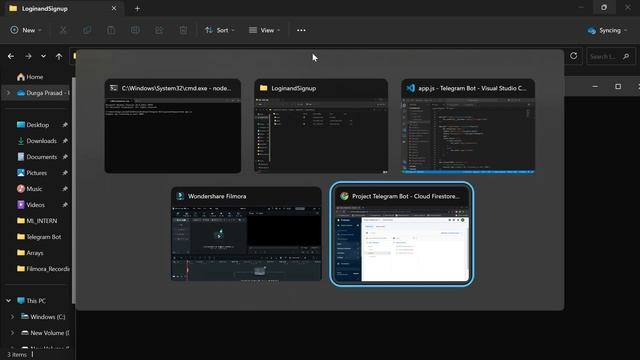Switch to LoginandSignup folder window thumbnail
640x360 pixels.
[321, 126]
